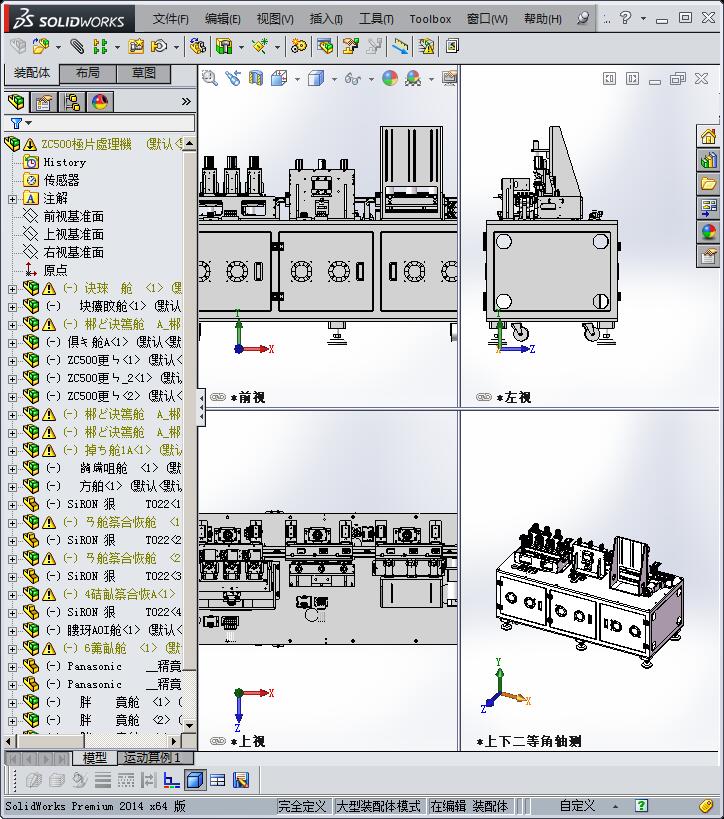Open the Appearances task pane color ball
This screenshot has width=724, height=819.
point(709,232)
